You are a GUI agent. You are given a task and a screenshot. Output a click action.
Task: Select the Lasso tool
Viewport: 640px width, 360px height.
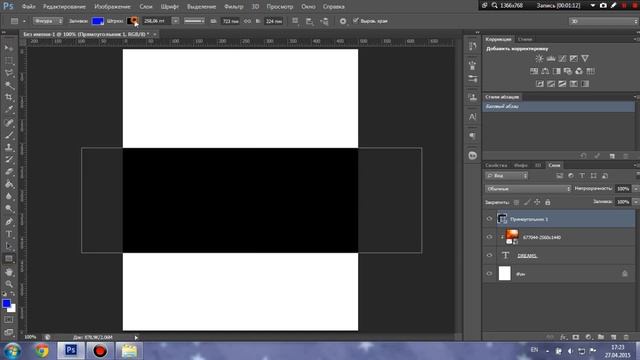click(9, 73)
